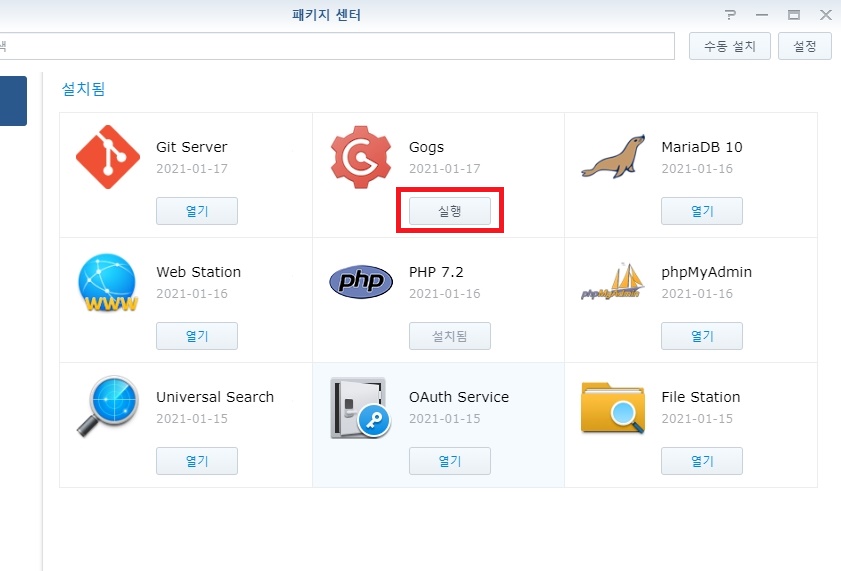841x571 pixels.
Task: Maximize the 패키지 센터 window
Action: coord(794,15)
